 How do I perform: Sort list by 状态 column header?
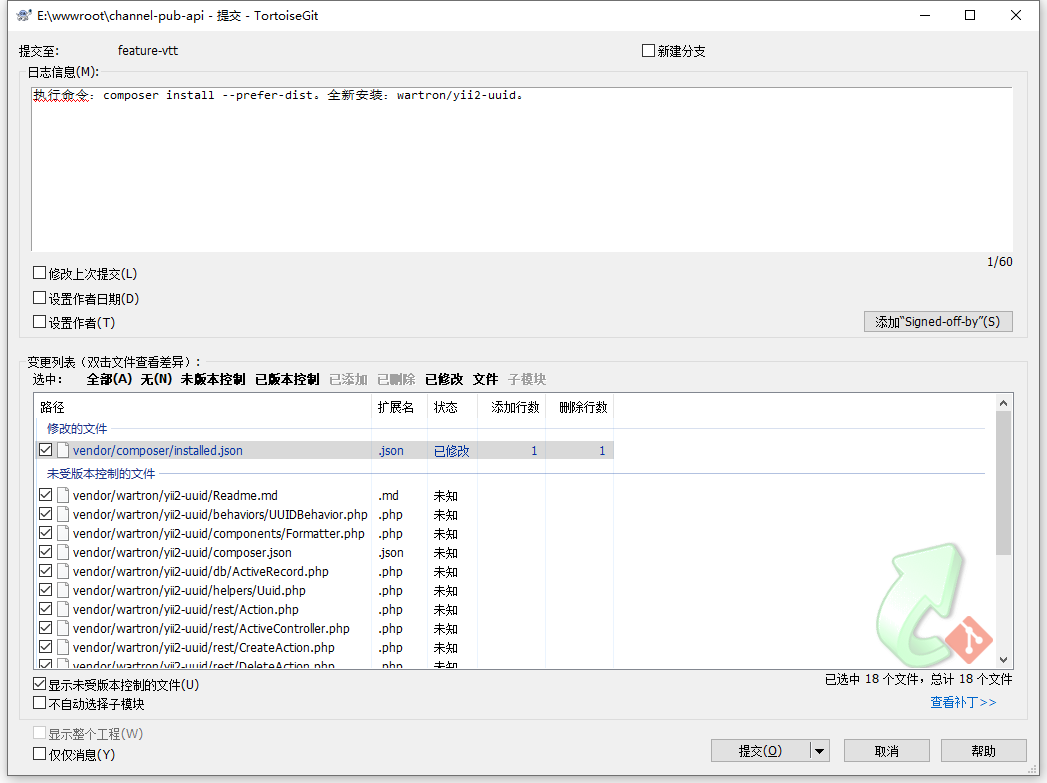(453, 407)
